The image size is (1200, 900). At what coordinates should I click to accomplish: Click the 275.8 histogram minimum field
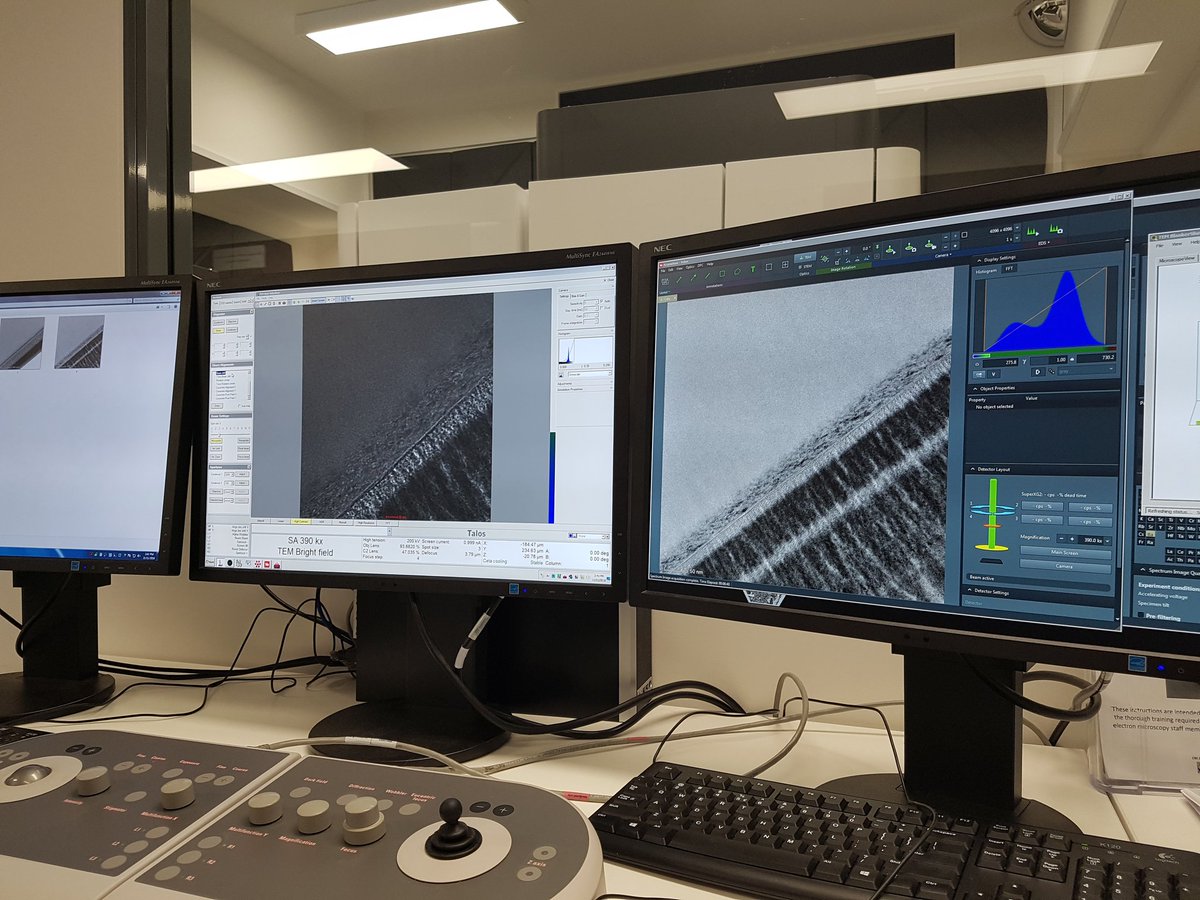pyautogui.click(x=1000, y=362)
